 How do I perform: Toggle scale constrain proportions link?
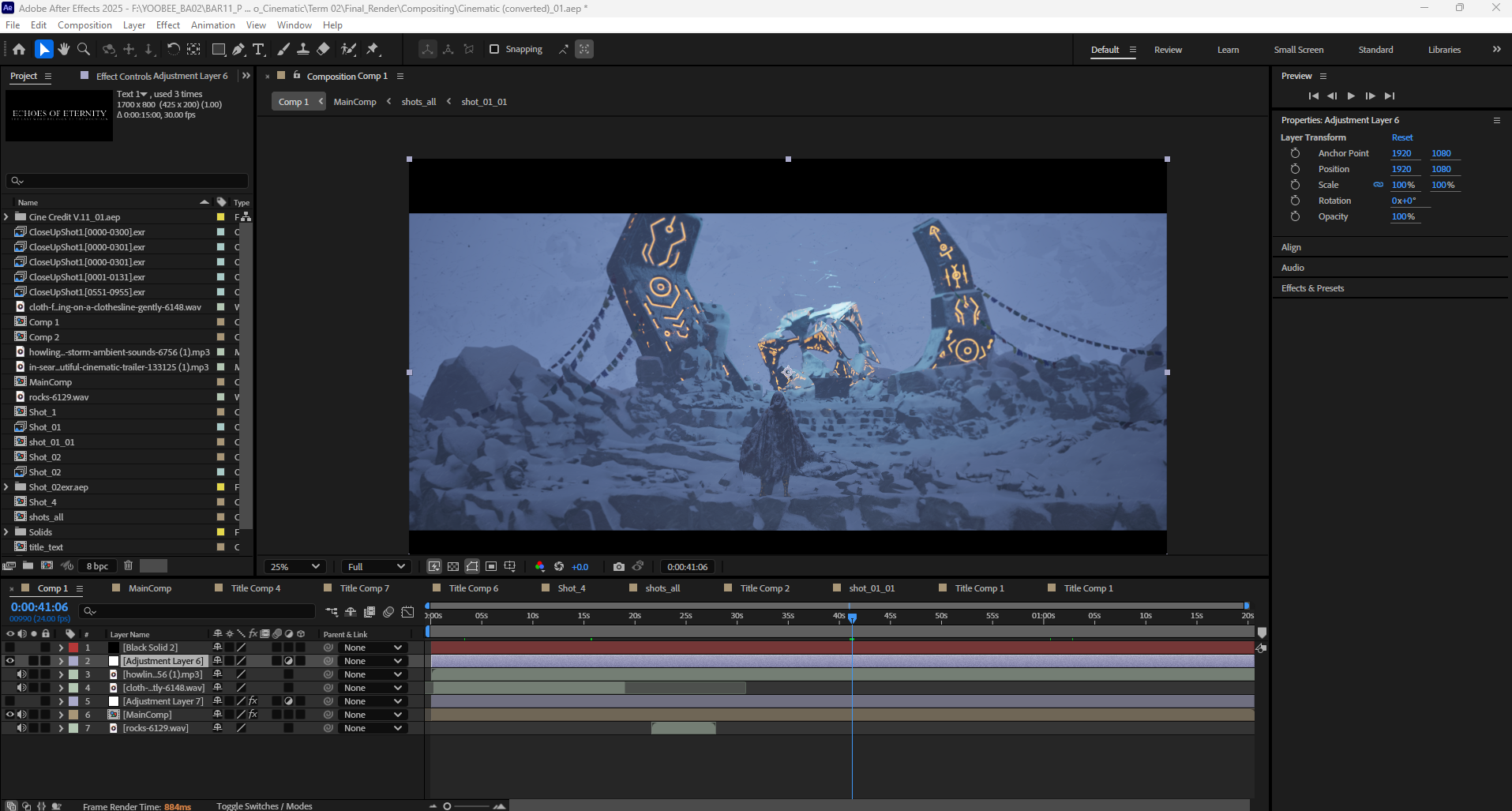[1378, 185]
